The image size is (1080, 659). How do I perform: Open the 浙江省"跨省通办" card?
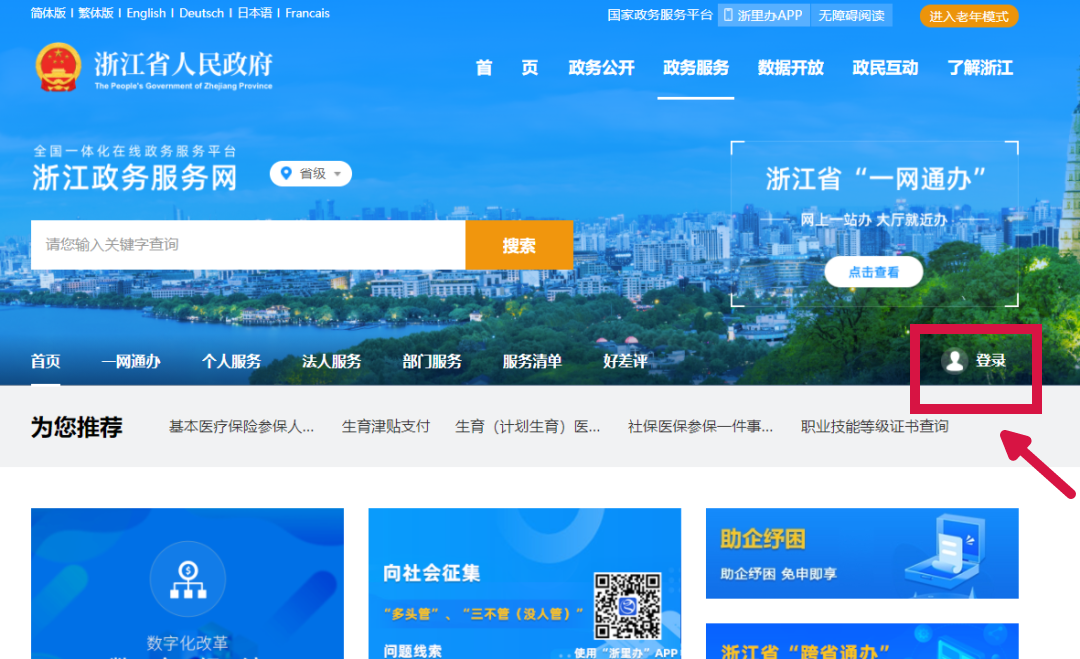[x=862, y=641]
